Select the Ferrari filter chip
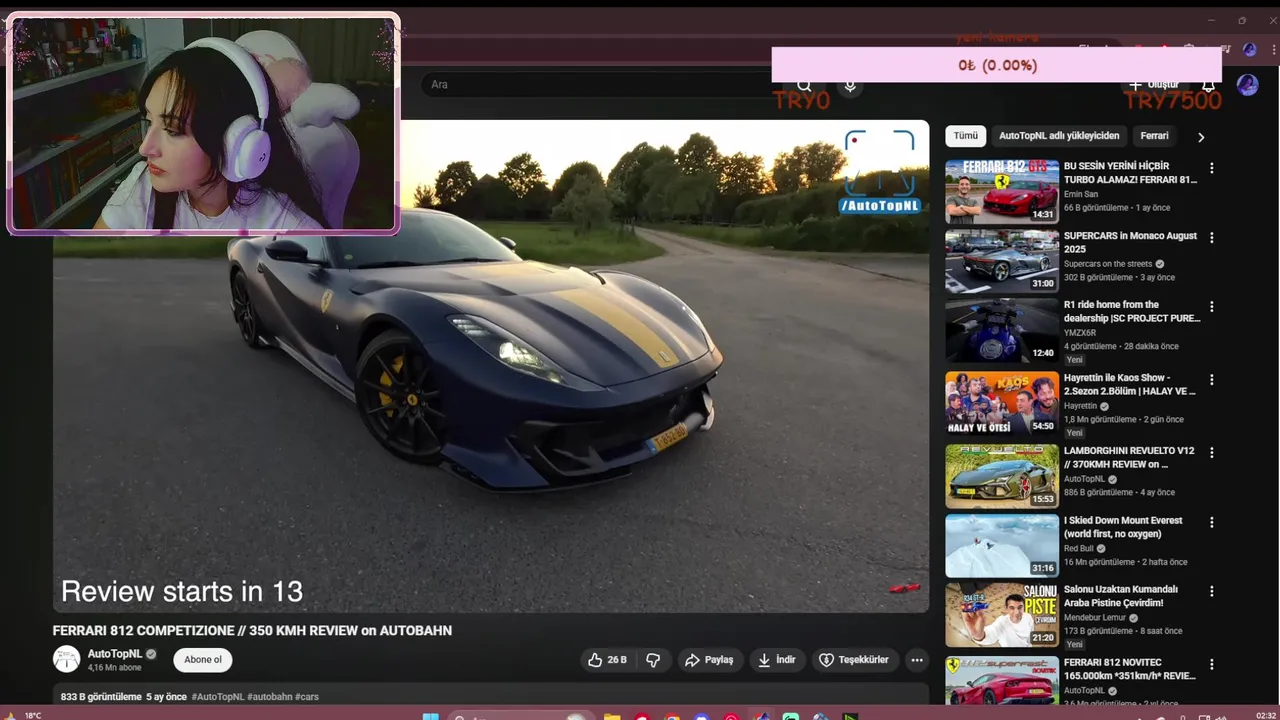This screenshot has width=1280, height=720. coord(1154,136)
